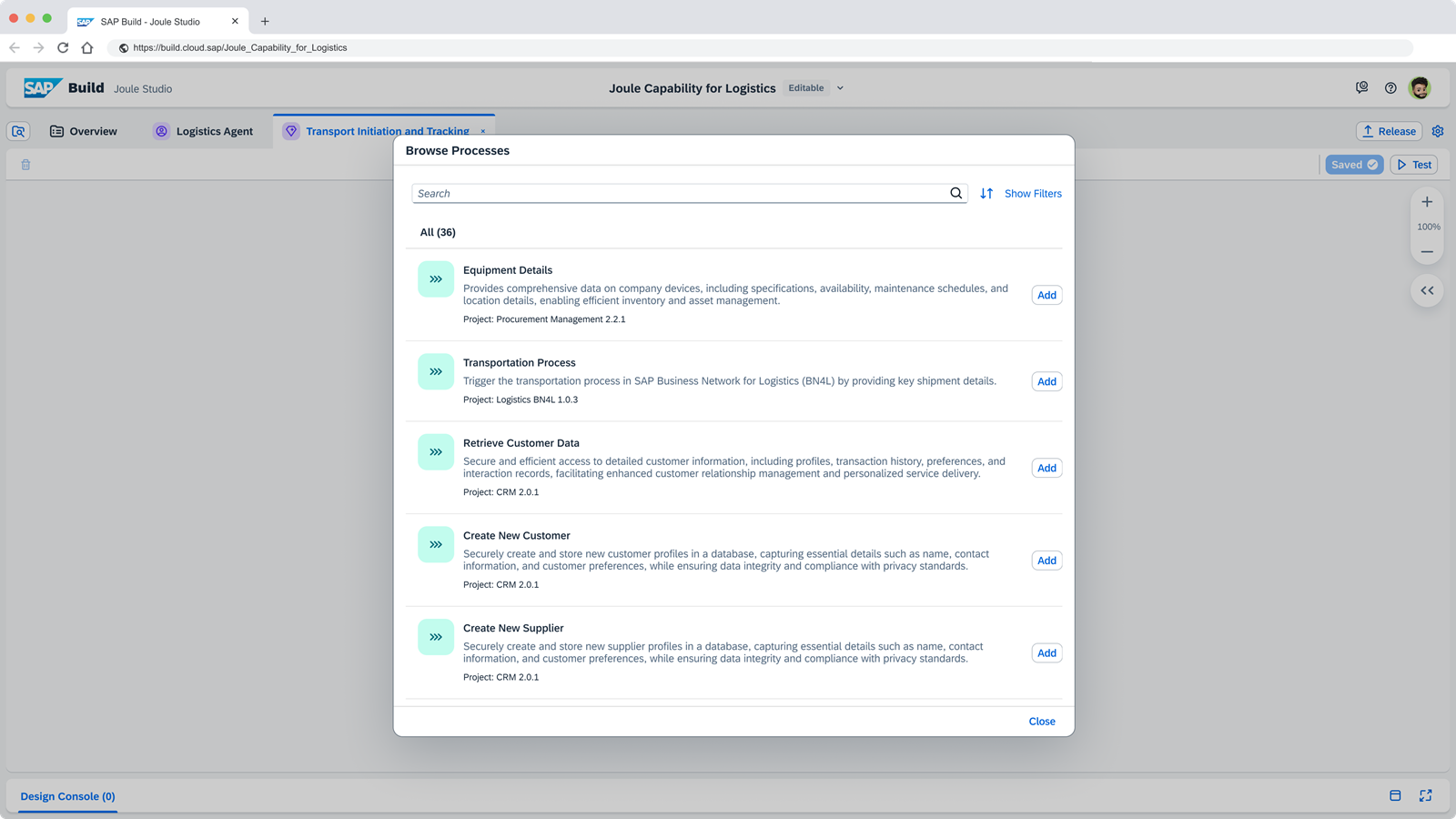The height and width of the screenshot is (819, 1456).
Task: Go to browser home page
Action: point(87,47)
